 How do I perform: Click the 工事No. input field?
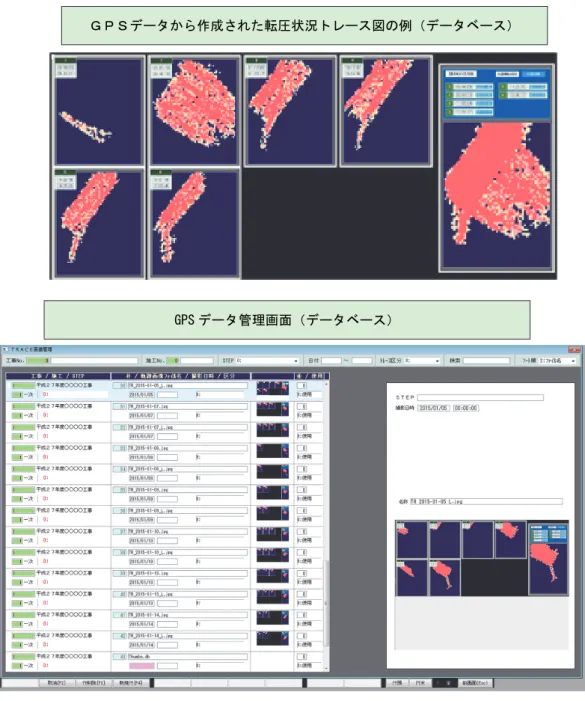pos(94,360)
